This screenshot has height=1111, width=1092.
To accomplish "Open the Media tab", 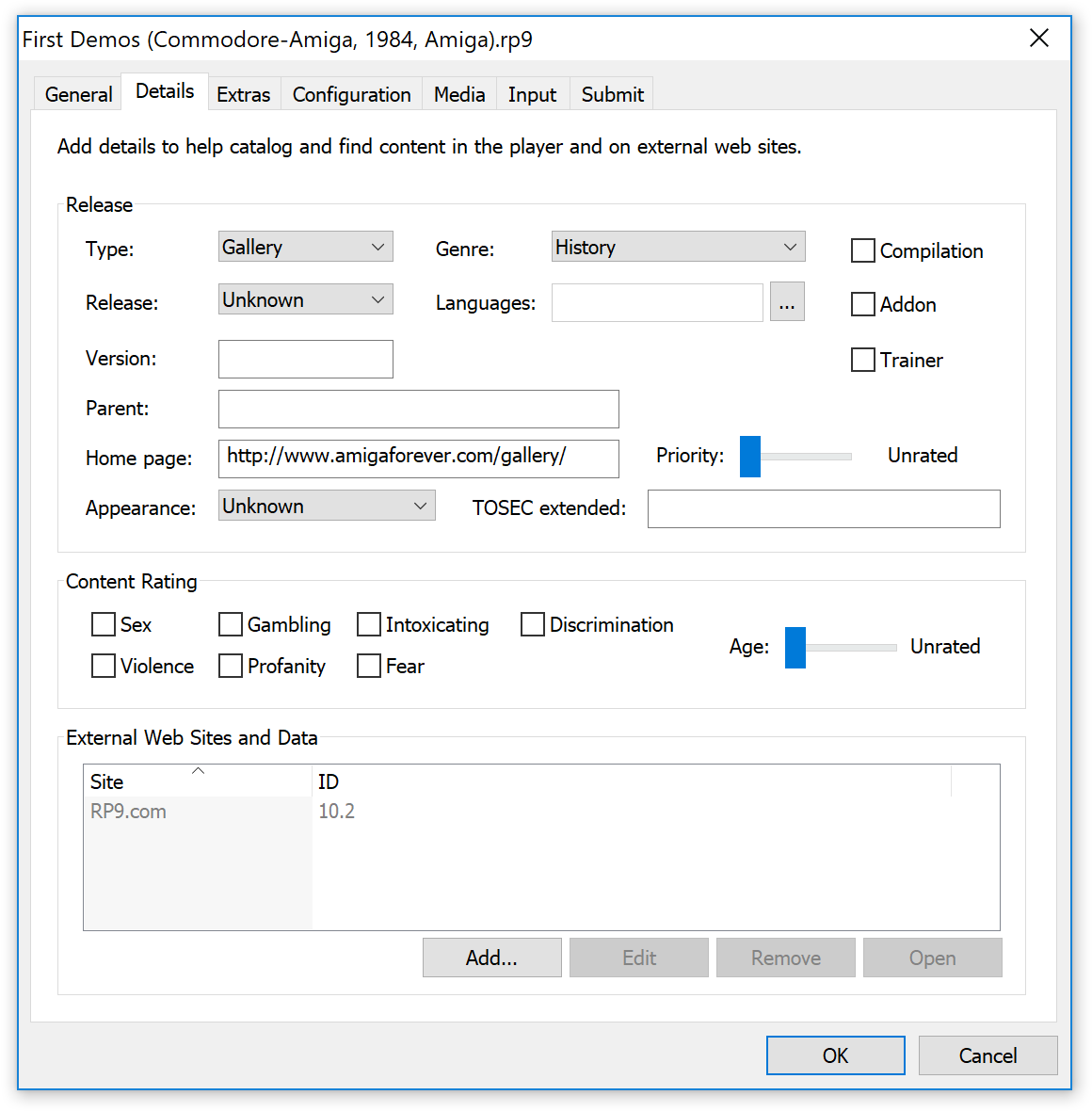I will 459,94.
